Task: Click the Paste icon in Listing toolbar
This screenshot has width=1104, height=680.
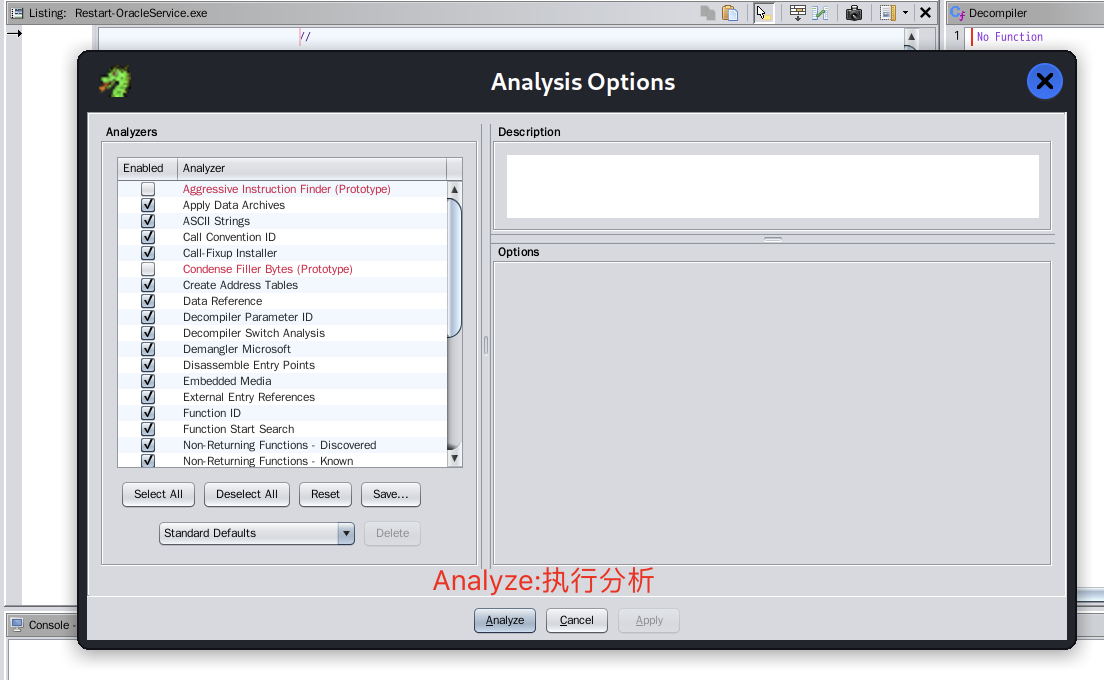Action: coord(730,13)
